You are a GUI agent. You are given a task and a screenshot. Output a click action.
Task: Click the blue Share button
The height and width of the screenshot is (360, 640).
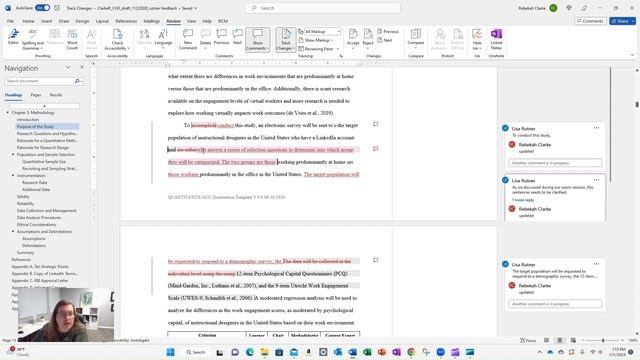622,21
